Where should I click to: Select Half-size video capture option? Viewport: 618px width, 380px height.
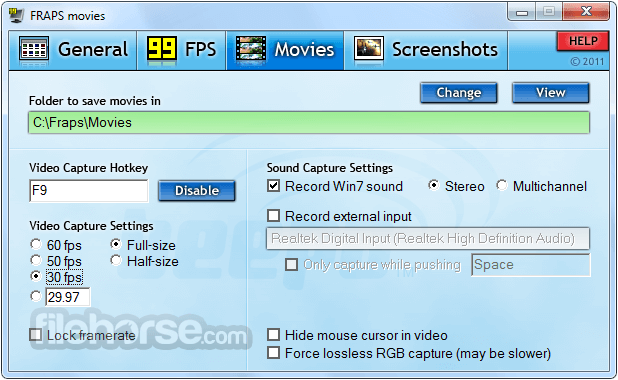click(x=116, y=261)
